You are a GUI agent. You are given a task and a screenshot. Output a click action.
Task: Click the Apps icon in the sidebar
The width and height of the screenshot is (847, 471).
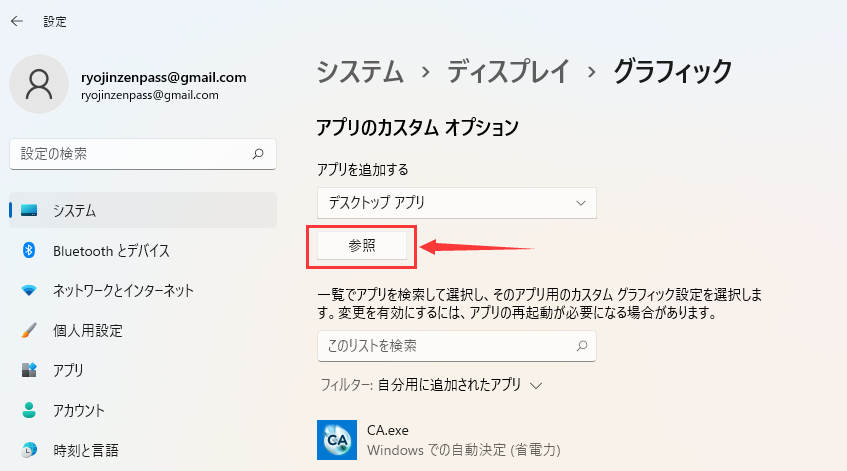(x=29, y=371)
